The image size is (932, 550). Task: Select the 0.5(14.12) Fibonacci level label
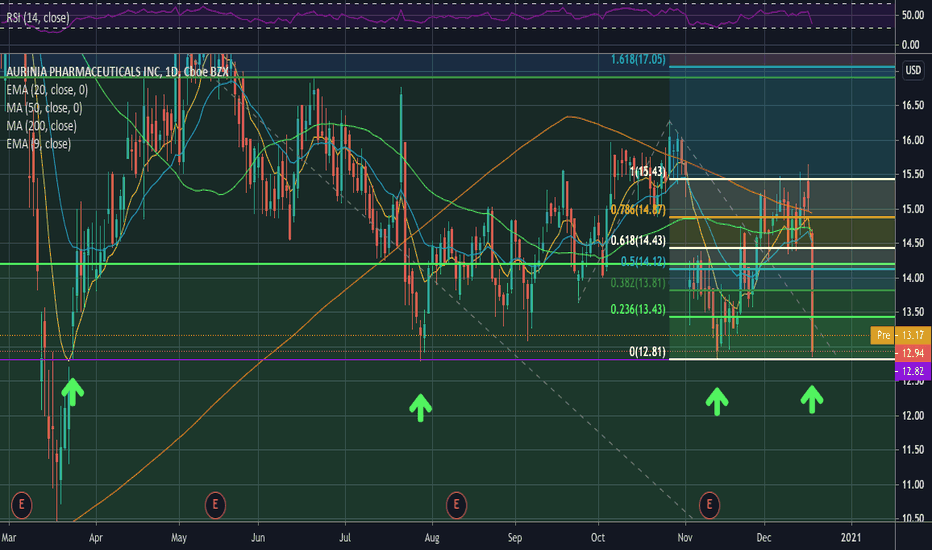click(x=643, y=262)
